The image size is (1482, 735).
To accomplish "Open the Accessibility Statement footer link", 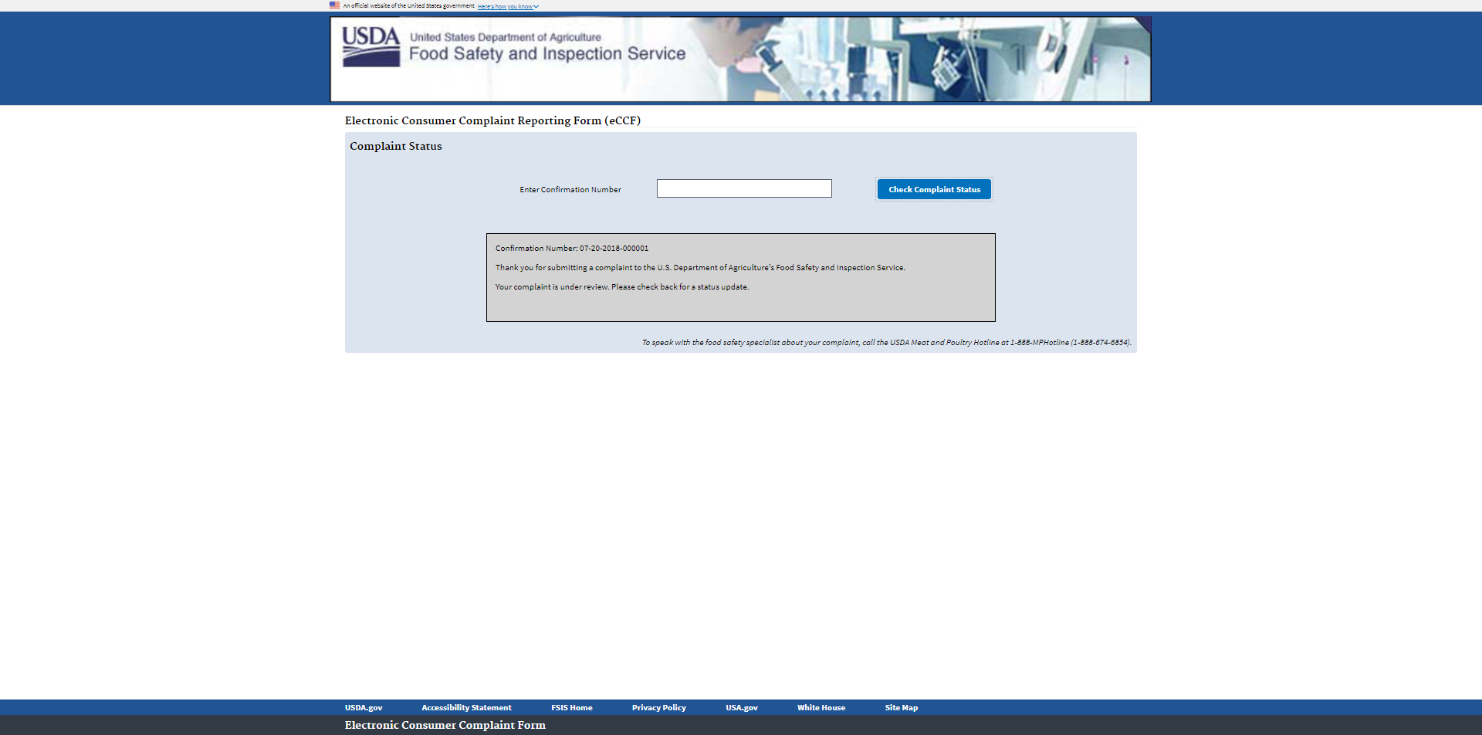I will [466, 708].
